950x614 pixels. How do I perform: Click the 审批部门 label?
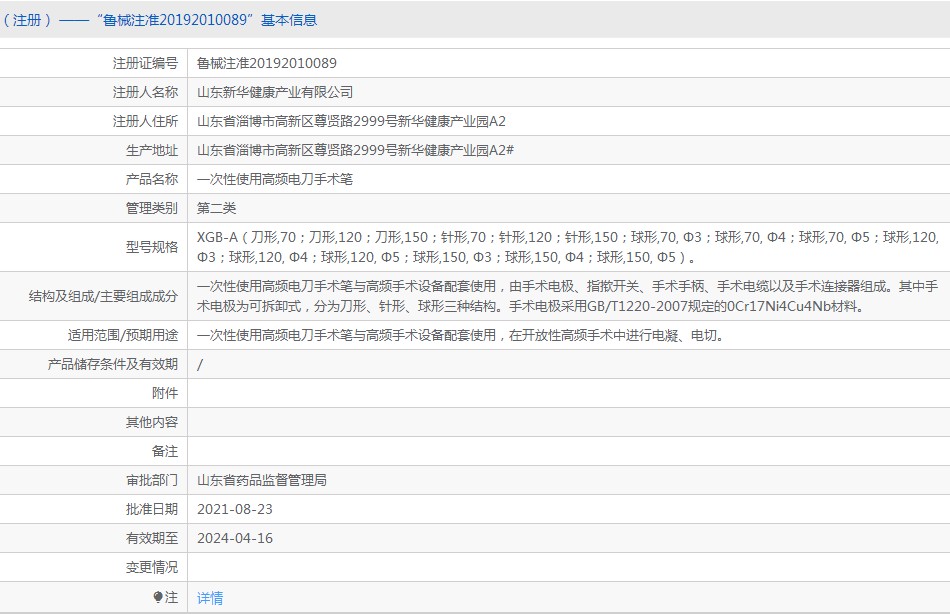[152, 480]
